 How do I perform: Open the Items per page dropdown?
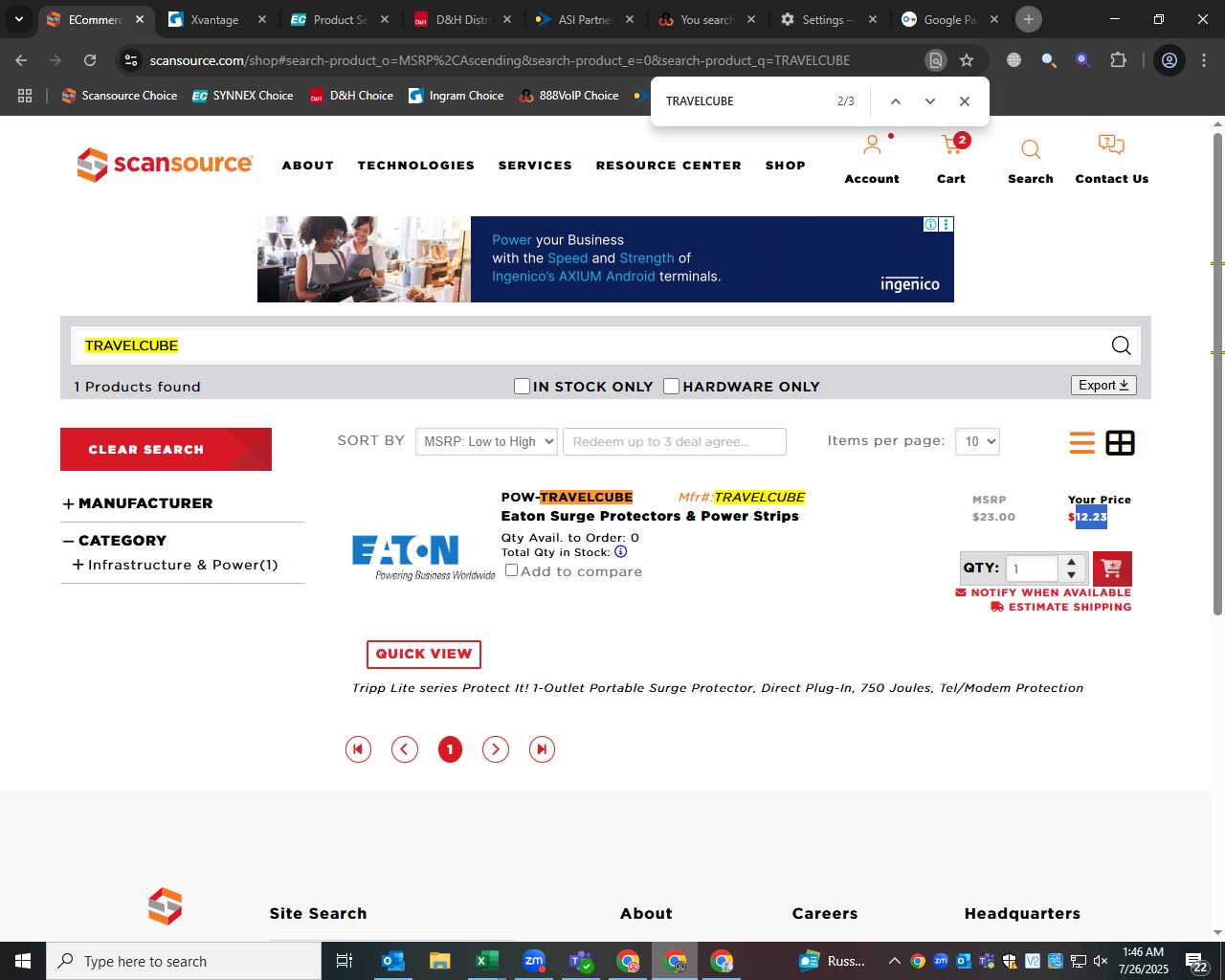pyautogui.click(x=977, y=441)
